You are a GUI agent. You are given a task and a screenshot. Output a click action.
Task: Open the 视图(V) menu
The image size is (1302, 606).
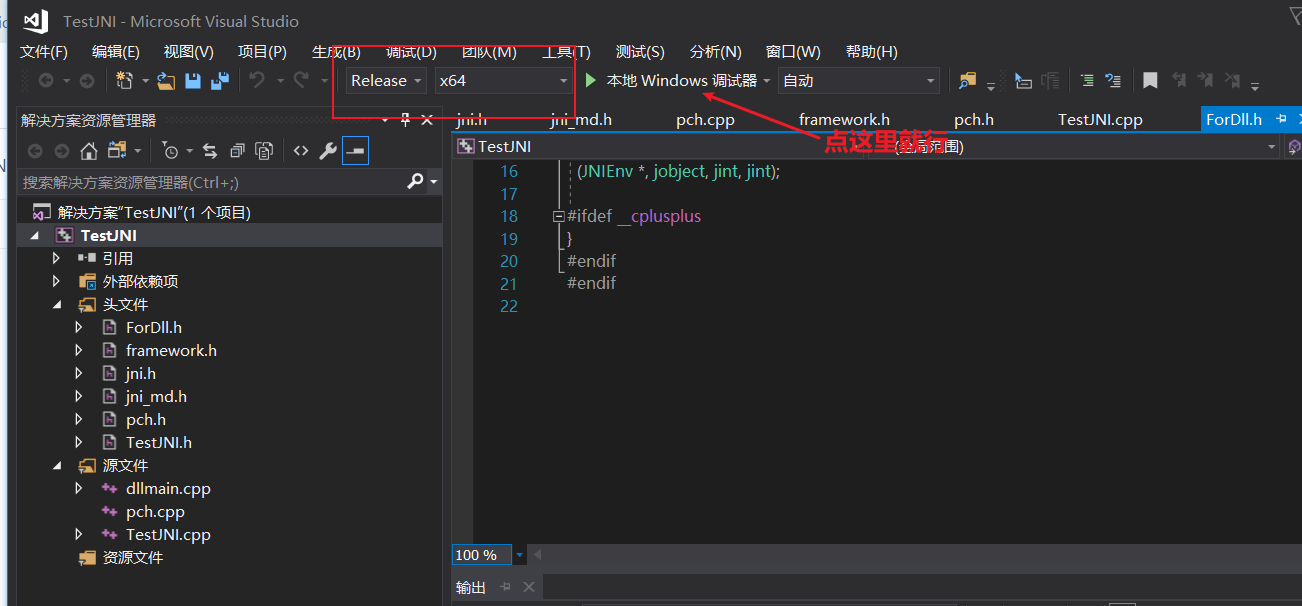point(189,52)
